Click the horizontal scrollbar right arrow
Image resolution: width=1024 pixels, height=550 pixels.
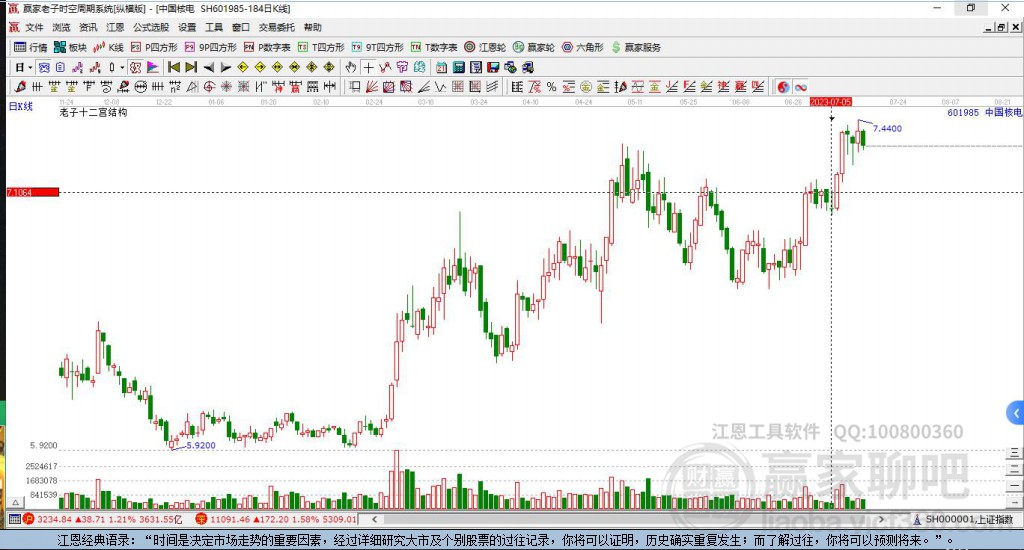point(882,519)
